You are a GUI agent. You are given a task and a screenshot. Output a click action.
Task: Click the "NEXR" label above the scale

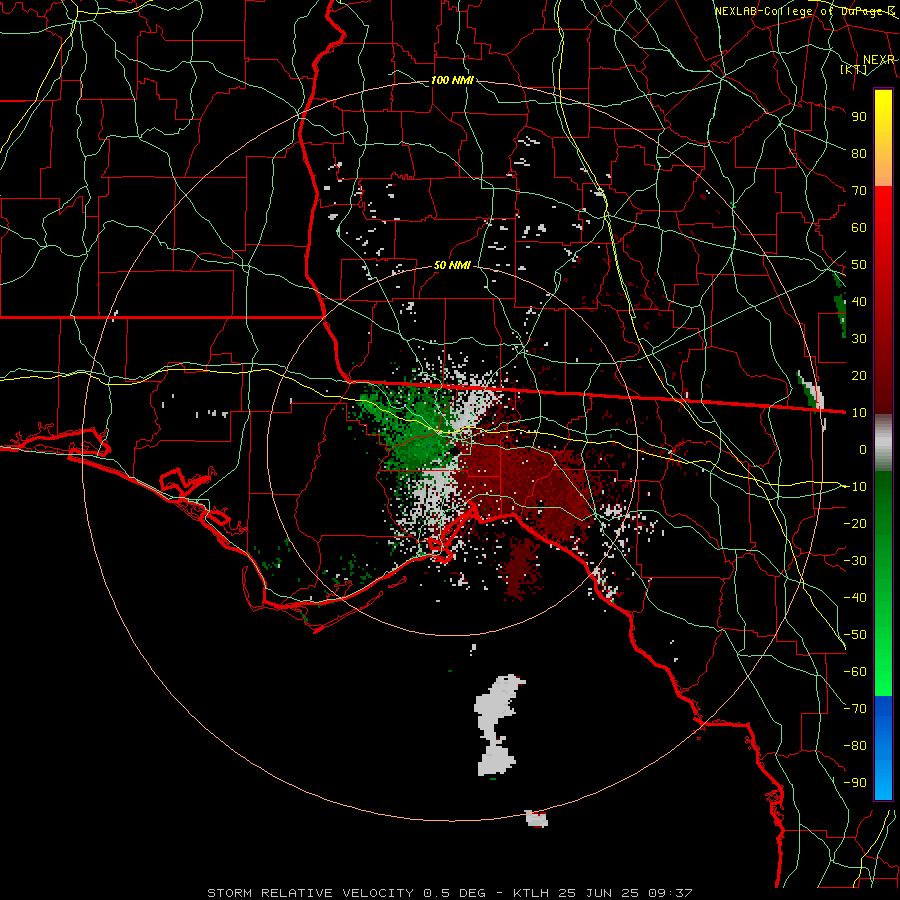(x=878, y=60)
